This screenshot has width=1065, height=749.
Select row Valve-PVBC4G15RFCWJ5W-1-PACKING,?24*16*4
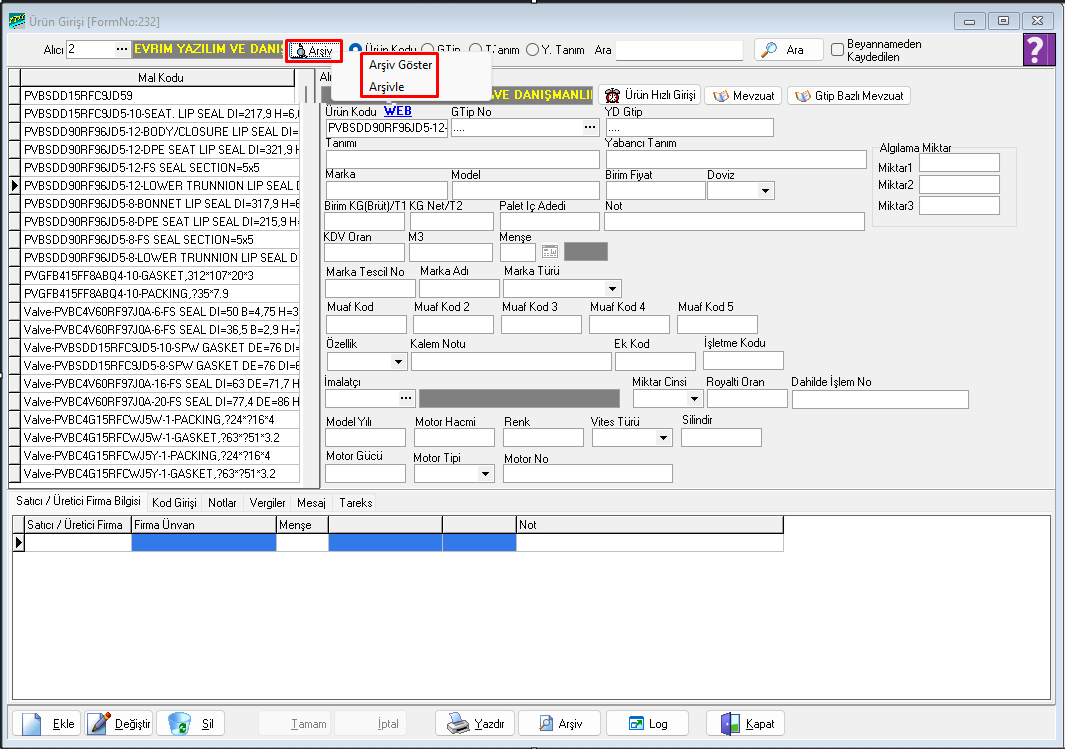160,420
